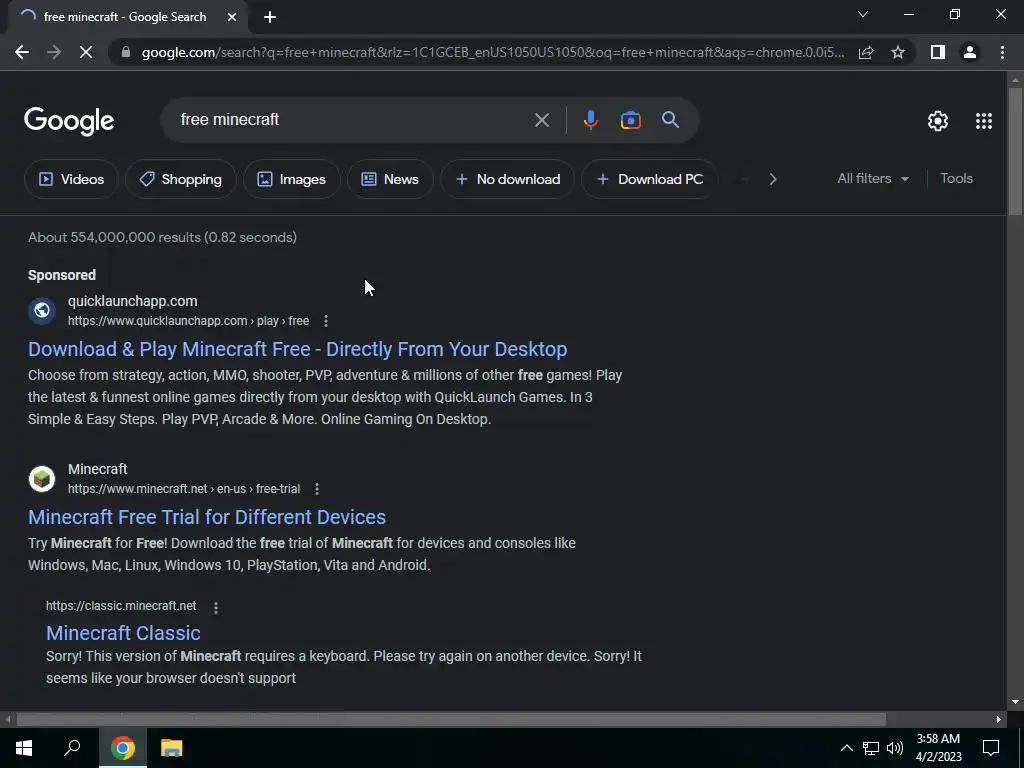Open the Google apps grid
1024x768 pixels.
(984, 121)
